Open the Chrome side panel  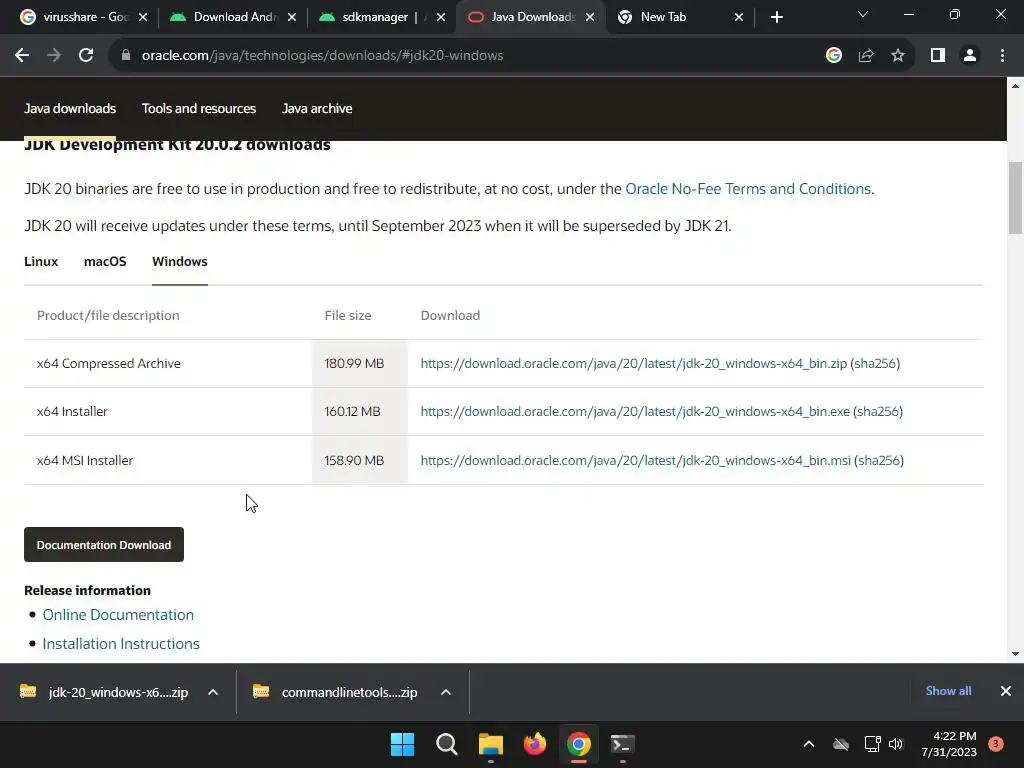click(x=938, y=56)
